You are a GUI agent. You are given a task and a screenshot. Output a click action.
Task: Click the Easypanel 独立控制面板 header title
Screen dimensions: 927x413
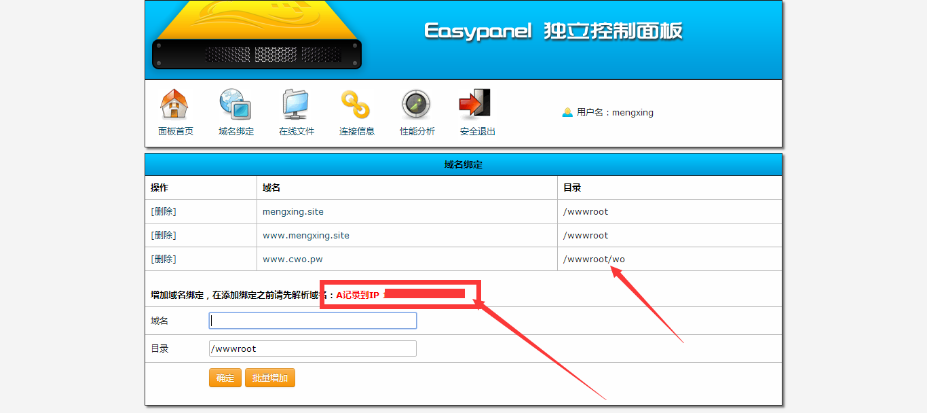coord(553,31)
